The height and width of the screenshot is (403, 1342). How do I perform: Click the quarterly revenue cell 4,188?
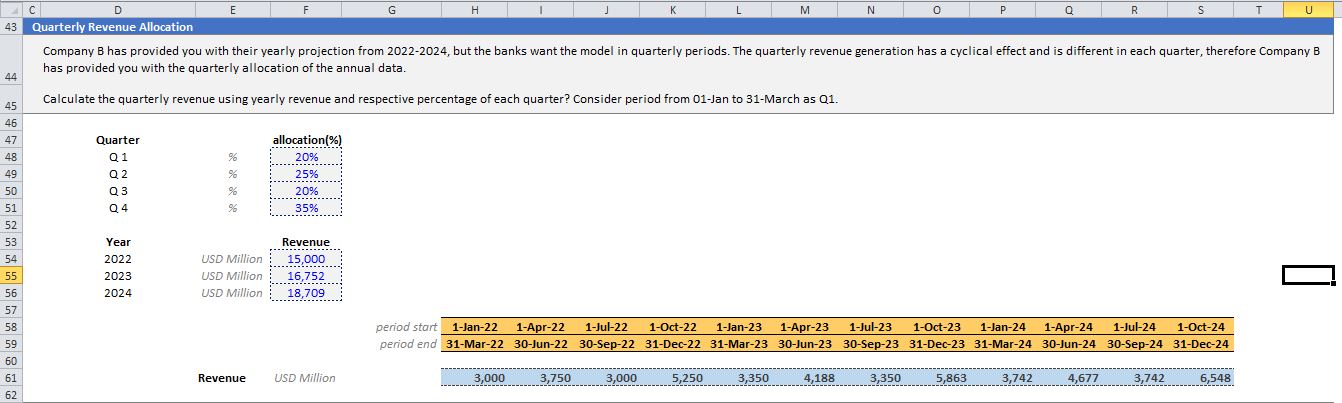pos(805,378)
